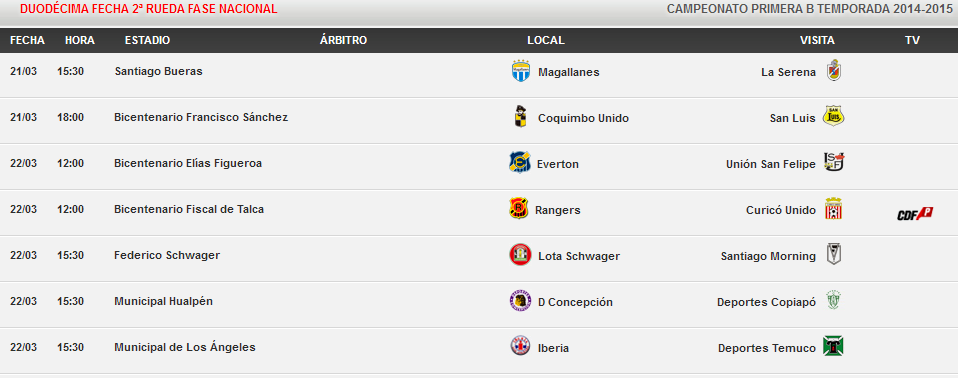The image size is (958, 378).
Task: Click the Deportes Temuco green T badge
Action: click(x=833, y=346)
